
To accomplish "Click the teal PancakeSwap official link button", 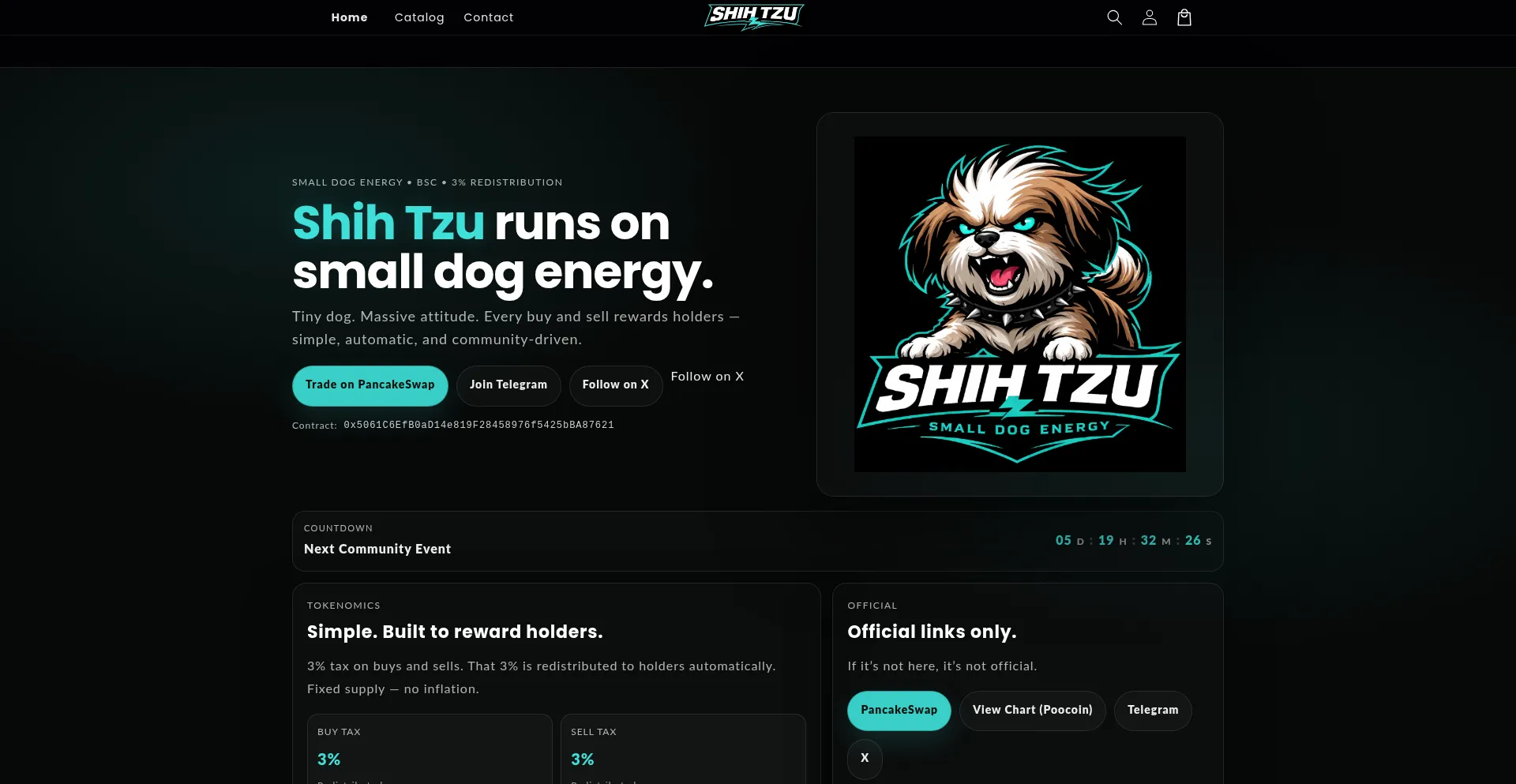I will tap(899, 711).
